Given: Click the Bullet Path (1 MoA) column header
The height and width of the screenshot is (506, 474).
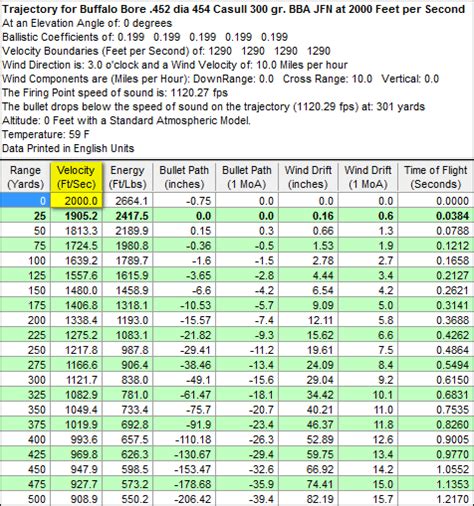Looking at the screenshot, I should (x=247, y=177).
